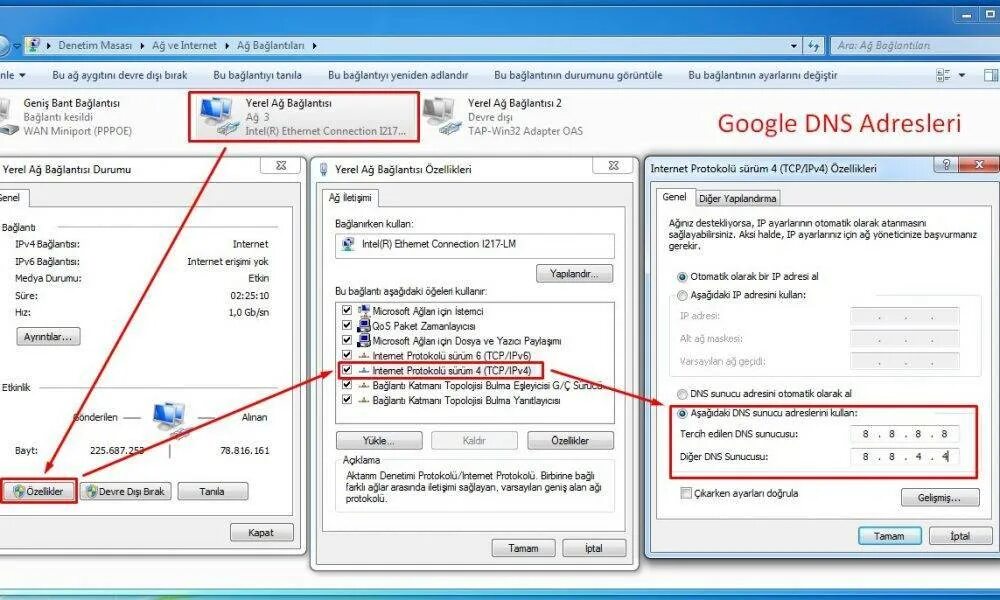This screenshot has width=1000, height=600.
Task: Click the Dosya ve Yazıcı Paylaşımı icon
Action: (x=364, y=340)
